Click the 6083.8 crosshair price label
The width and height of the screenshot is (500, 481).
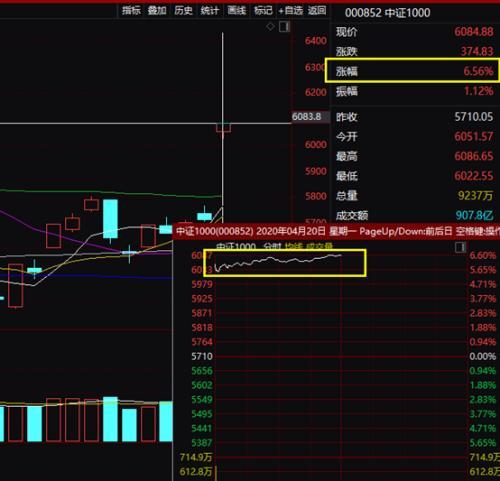pos(307,117)
